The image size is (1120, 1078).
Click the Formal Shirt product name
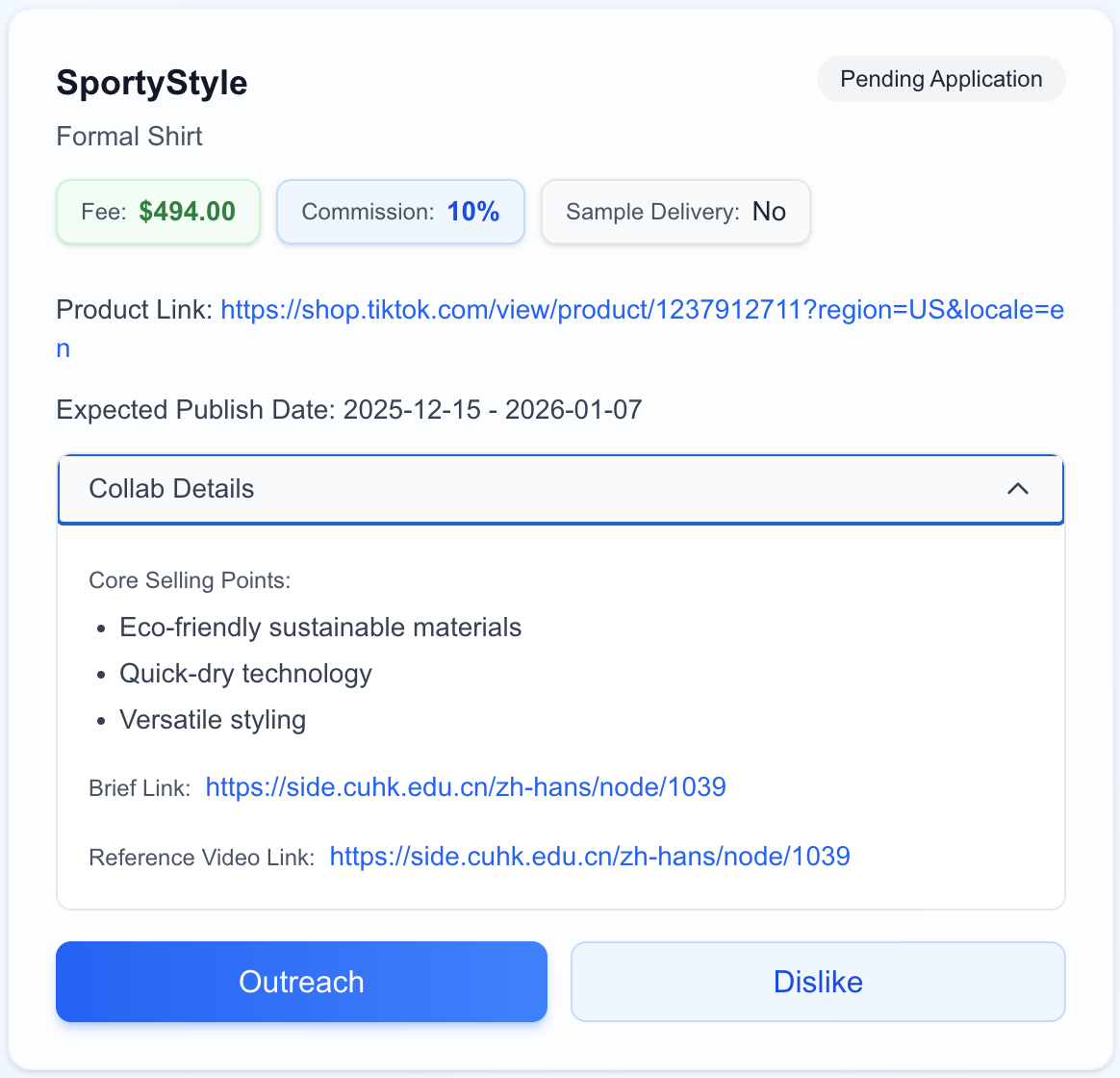(x=129, y=137)
